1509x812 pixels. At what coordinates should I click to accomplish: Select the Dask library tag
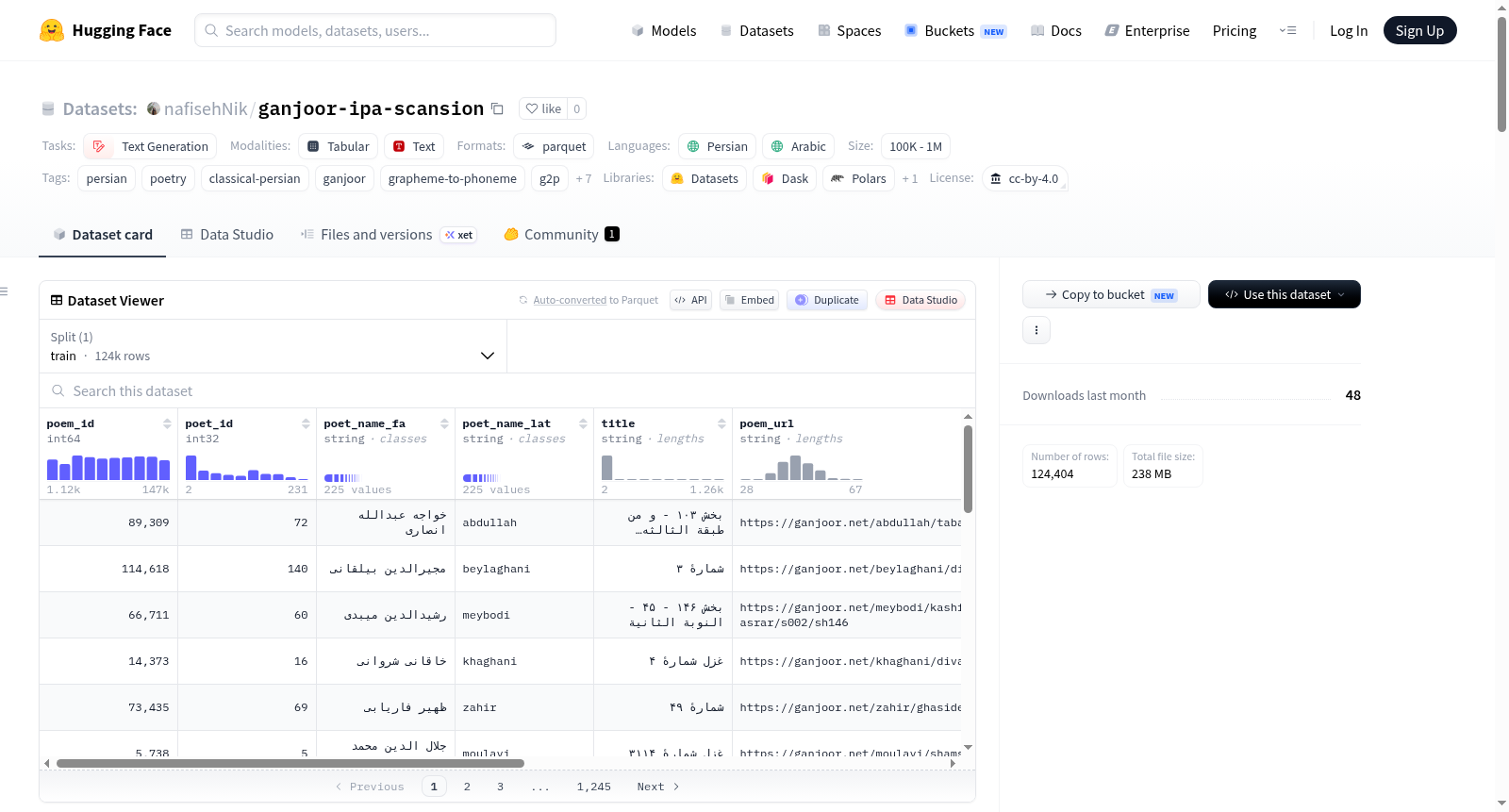pos(785,178)
